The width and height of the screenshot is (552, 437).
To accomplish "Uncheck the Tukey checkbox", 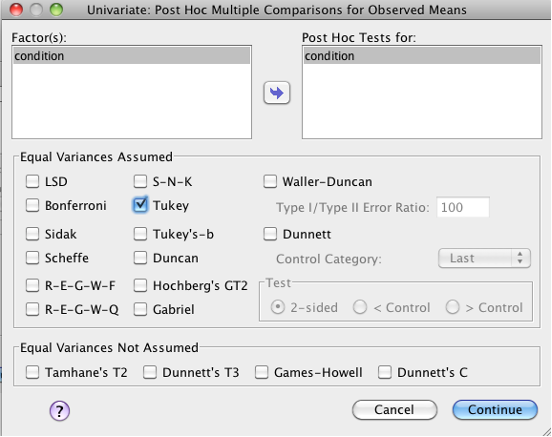I will 140,205.
